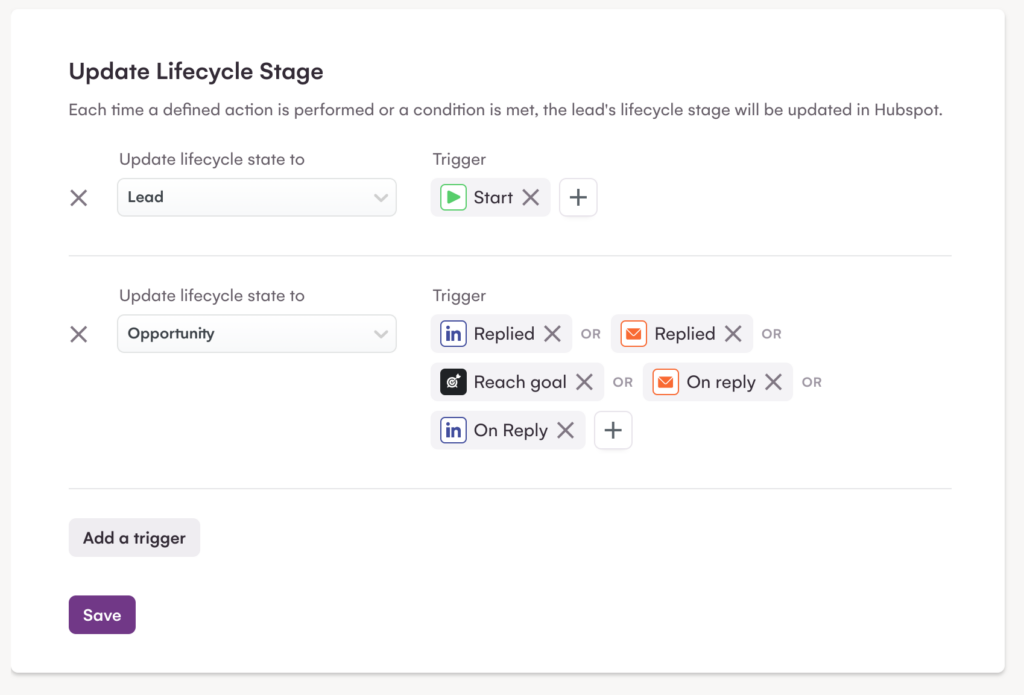
Task: Remove the Lead lifecycle stage row
Action: tap(79, 198)
